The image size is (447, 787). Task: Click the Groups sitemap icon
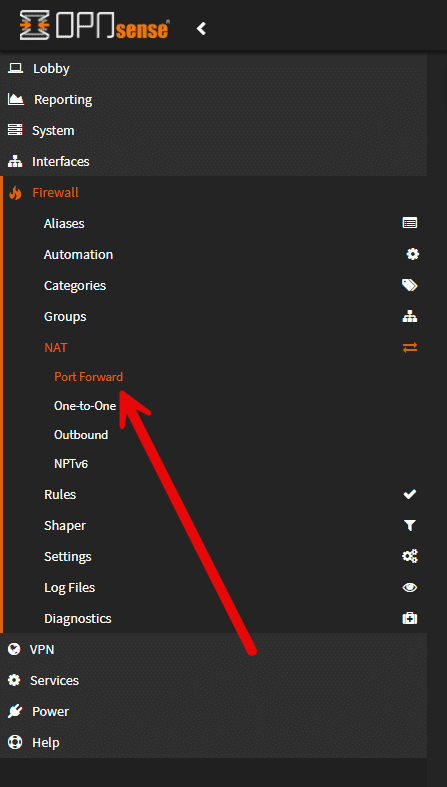click(x=410, y=317)
